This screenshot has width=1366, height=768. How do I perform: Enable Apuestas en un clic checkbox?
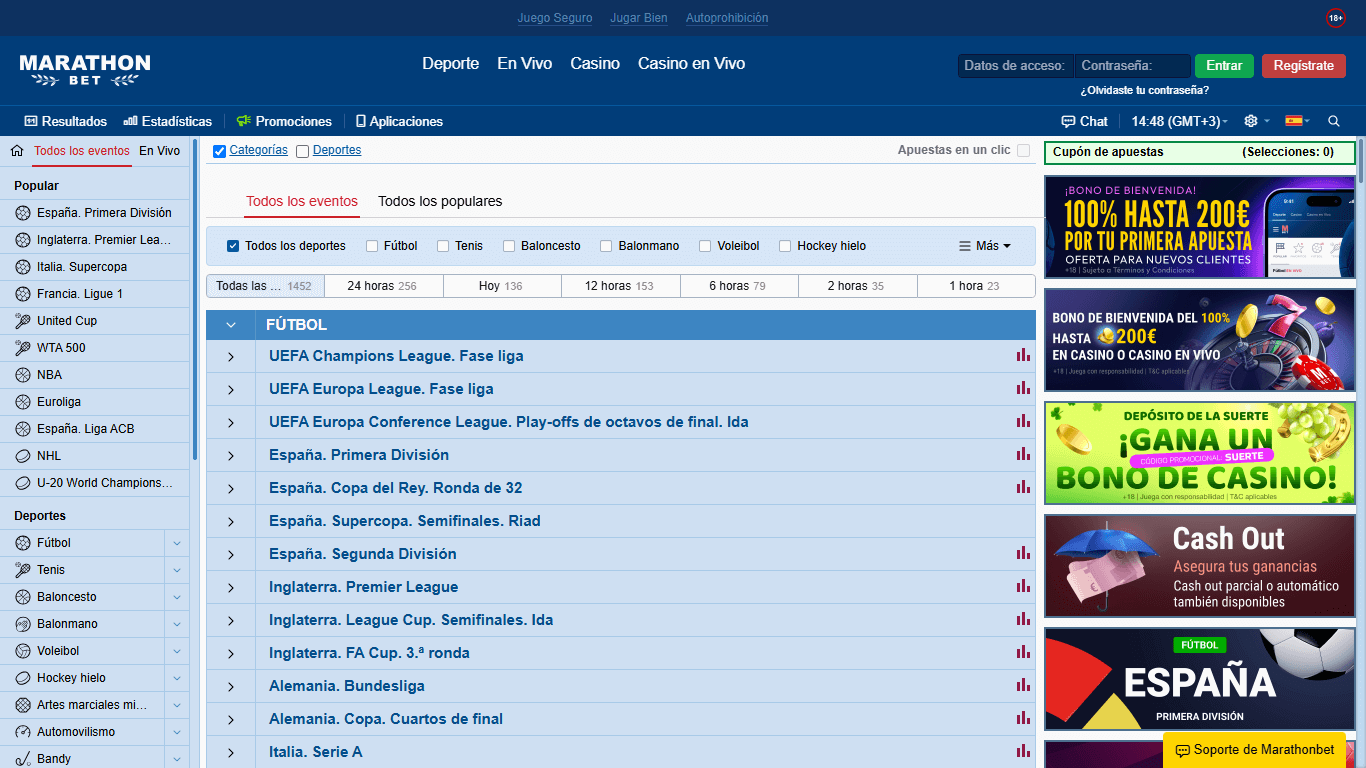[1023, 150]
